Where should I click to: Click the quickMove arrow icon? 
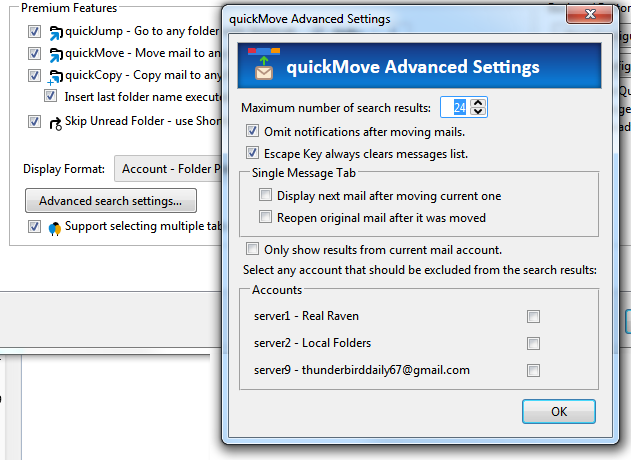click(55, 54)
